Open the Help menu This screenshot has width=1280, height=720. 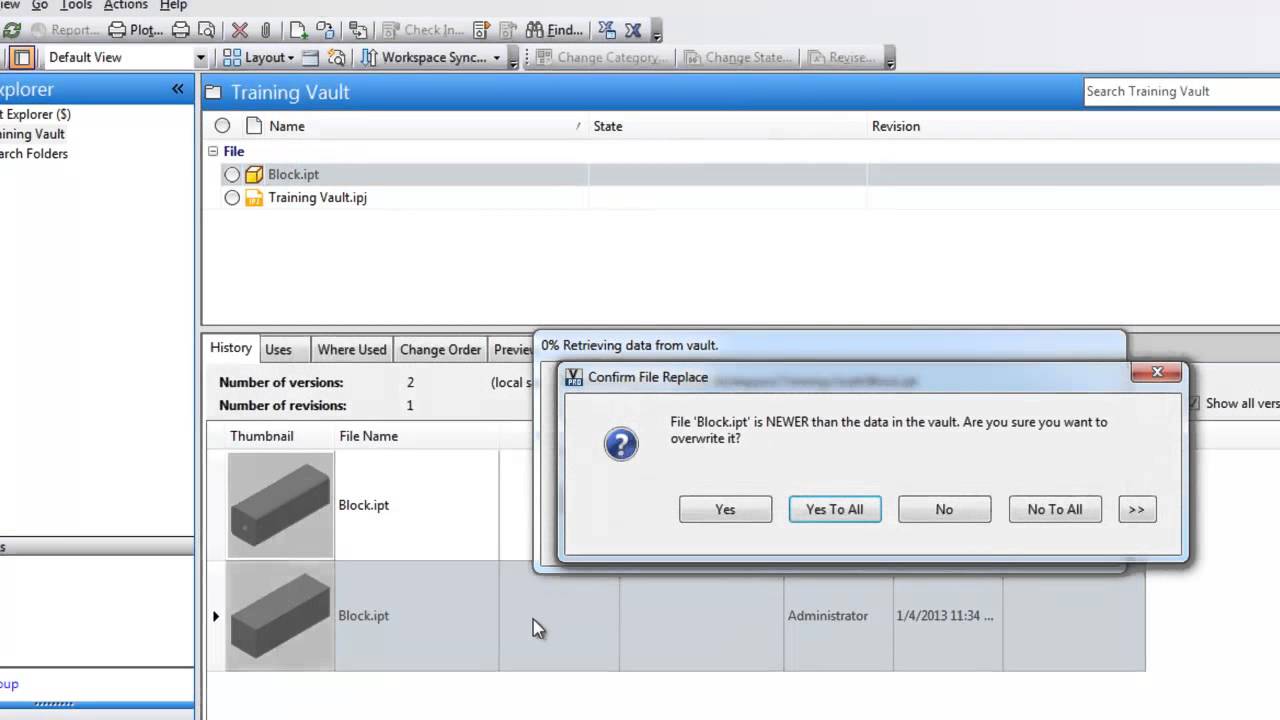pyautogui.click(x=173, y=6)
